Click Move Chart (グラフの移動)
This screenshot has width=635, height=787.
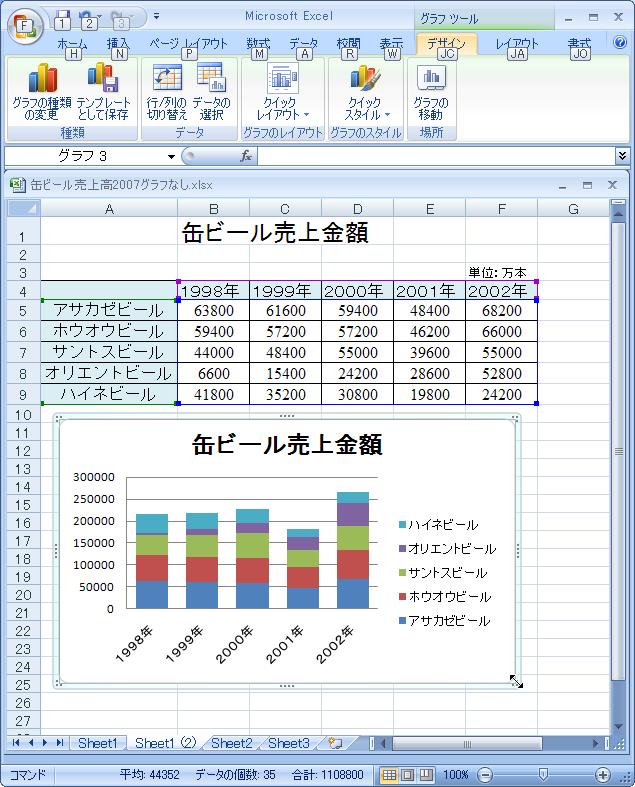tap(431, 91)
